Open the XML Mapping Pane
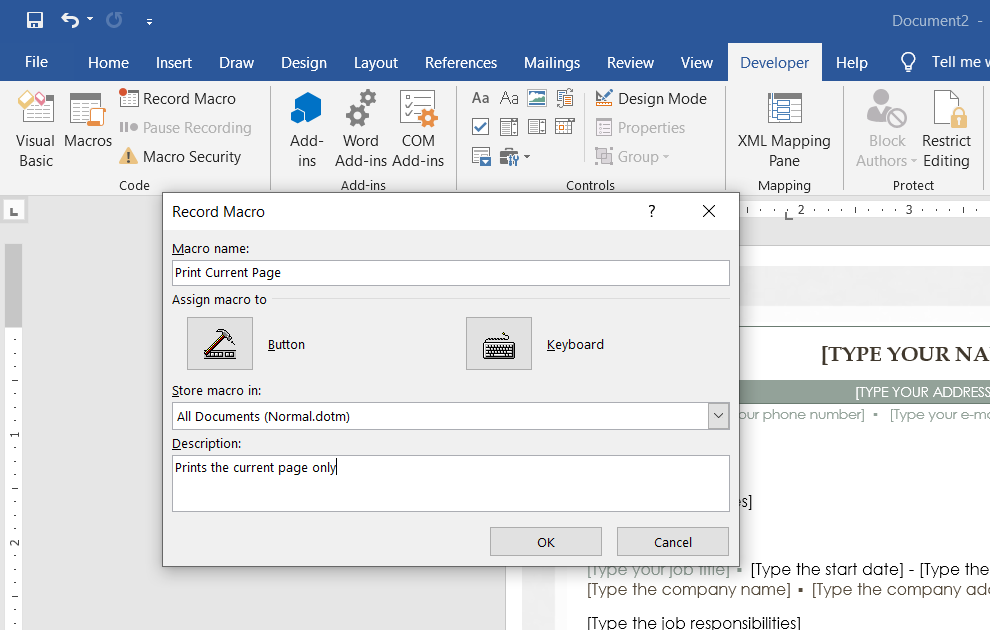Image resolution: width=990 pixels, height=630 pixels. (784, 130)
